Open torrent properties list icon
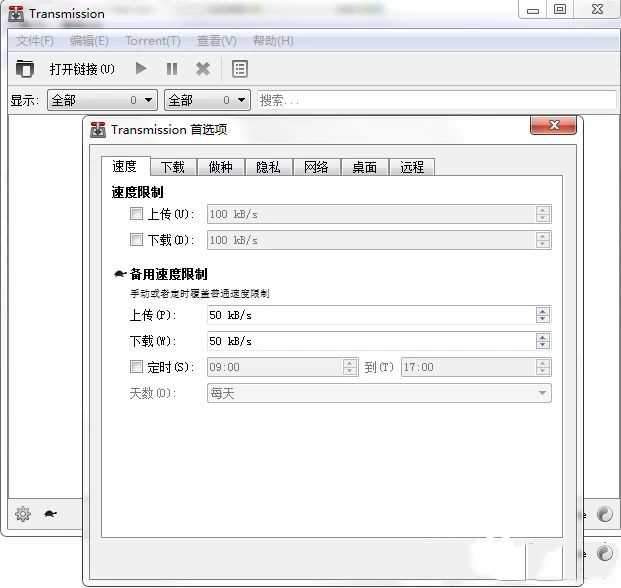621x588 pixels. (240, 69)
